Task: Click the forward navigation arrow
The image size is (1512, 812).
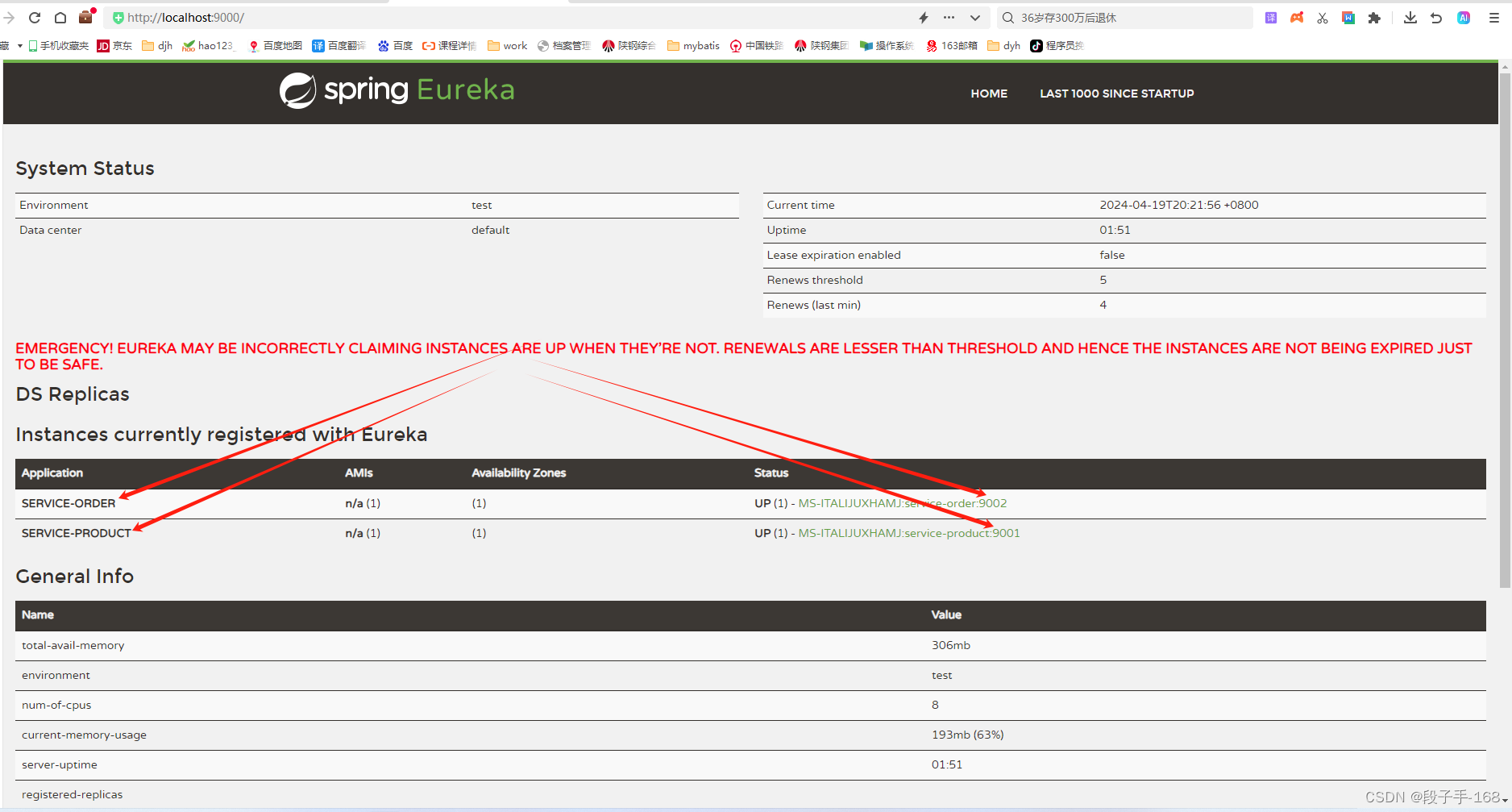Action: [x=9, y=18]
